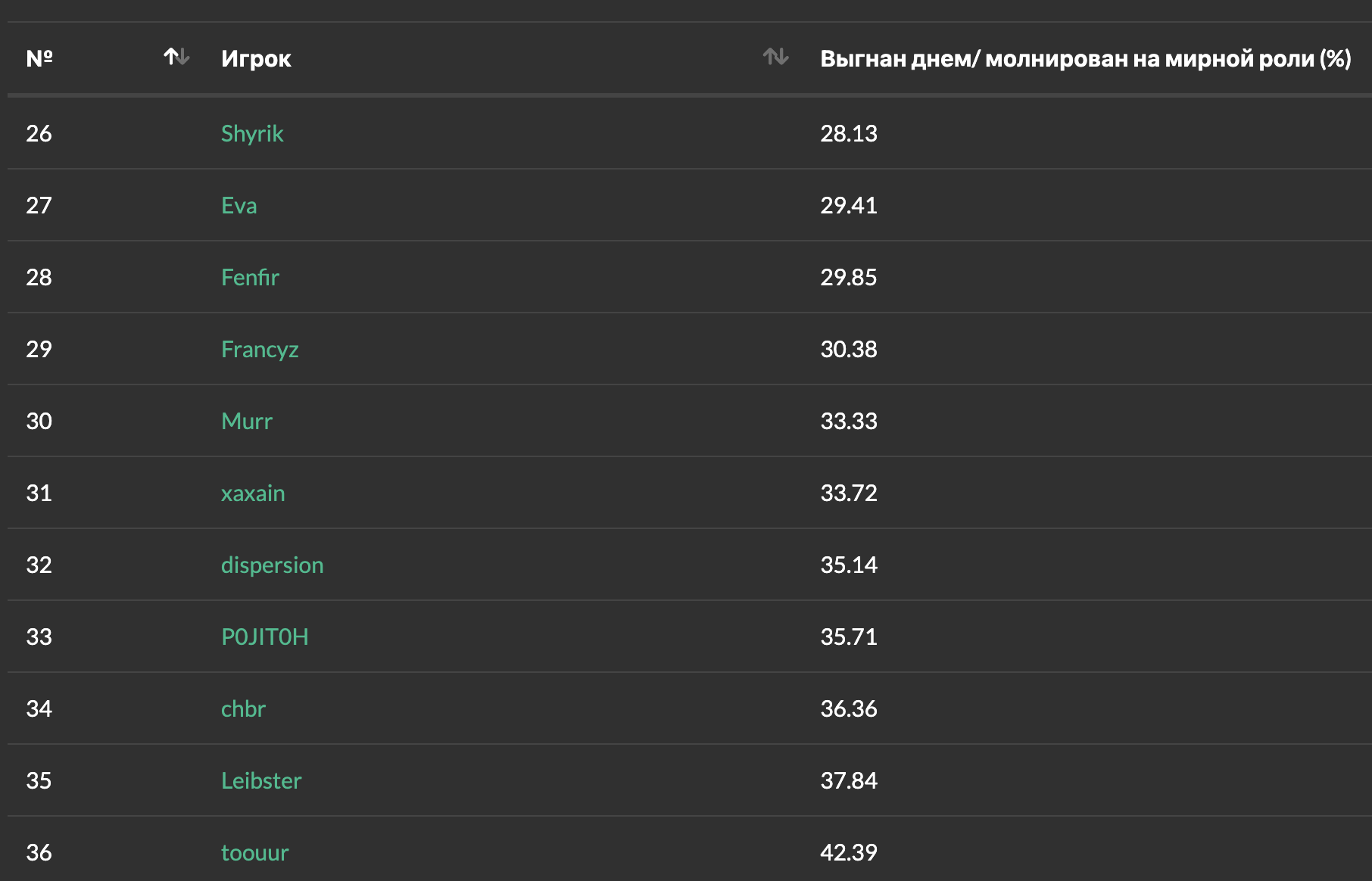The image size is (1372, 881).
Task: Open Francyz player page
Action: (x=260, y=350)
